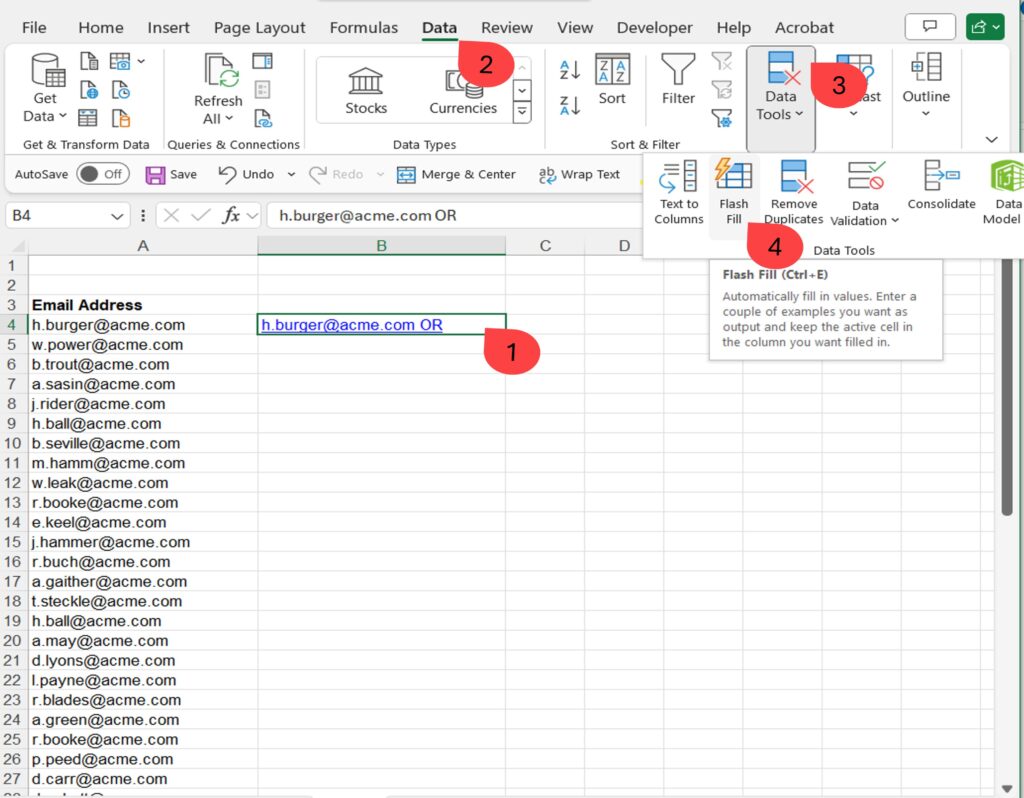Open the Stocks data type
Image resolution: width=1024 pixels, height=798 pixels.
click(x=364, y=90)
